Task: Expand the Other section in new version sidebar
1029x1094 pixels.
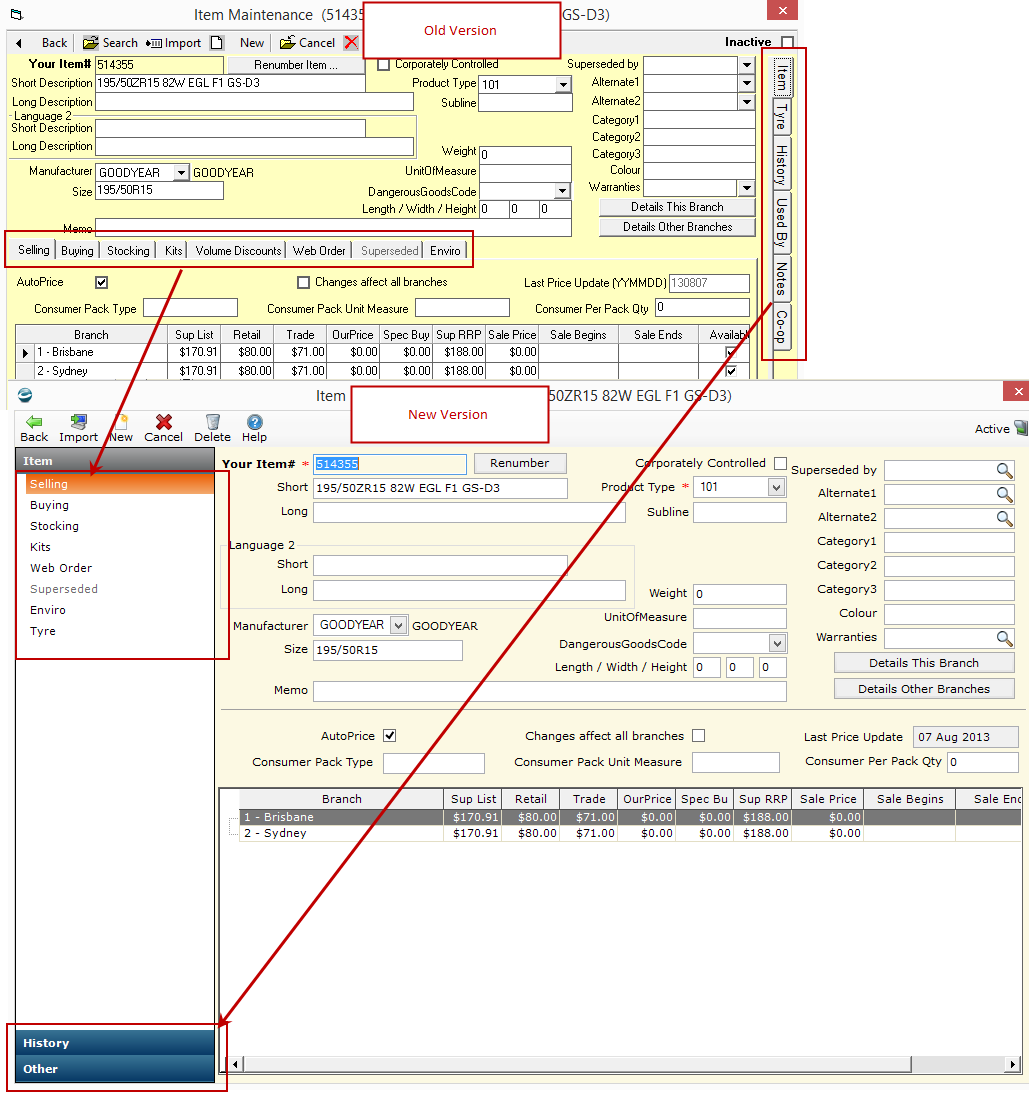Action: (x=115, y=1069)
